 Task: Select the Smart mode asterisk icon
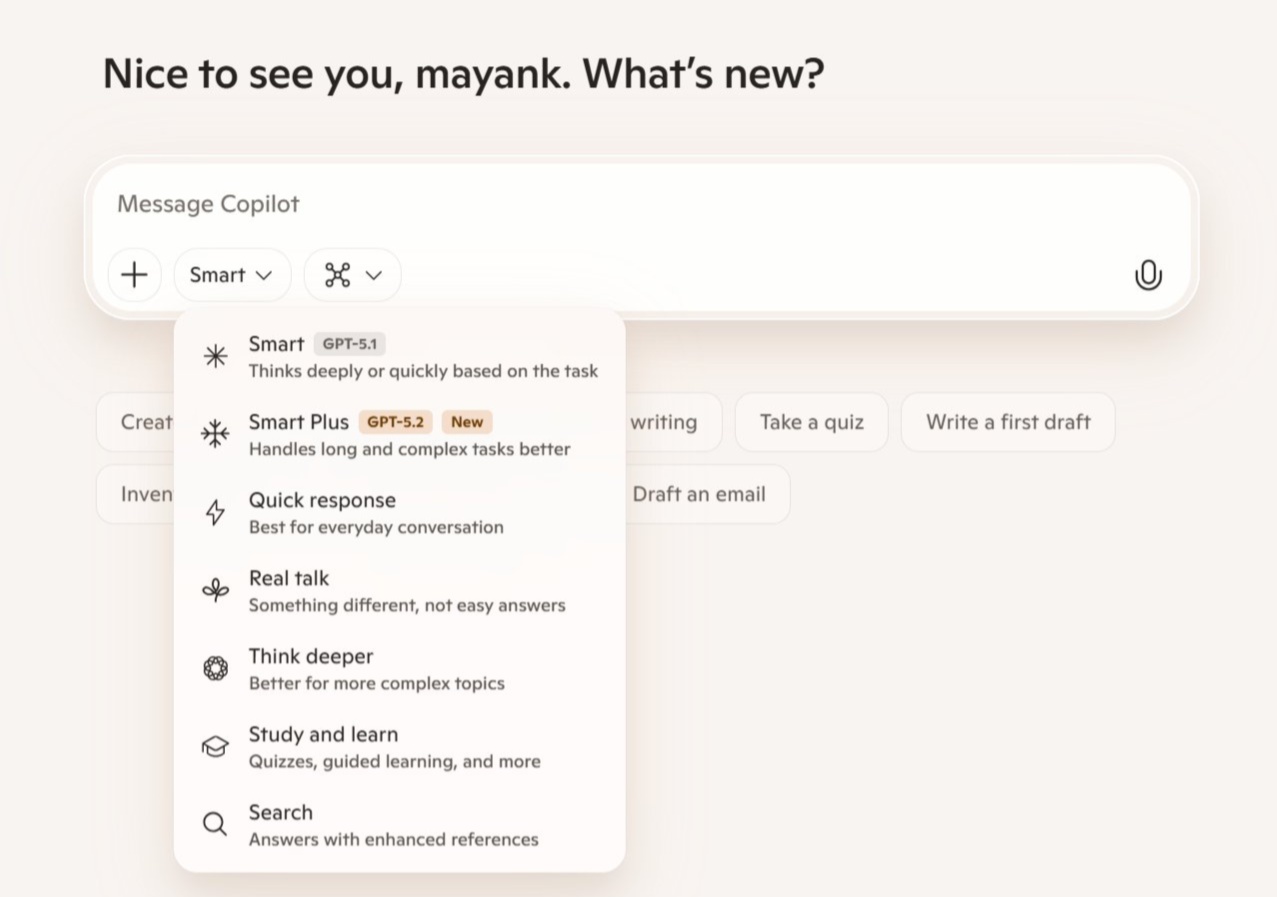coord(215,355)
